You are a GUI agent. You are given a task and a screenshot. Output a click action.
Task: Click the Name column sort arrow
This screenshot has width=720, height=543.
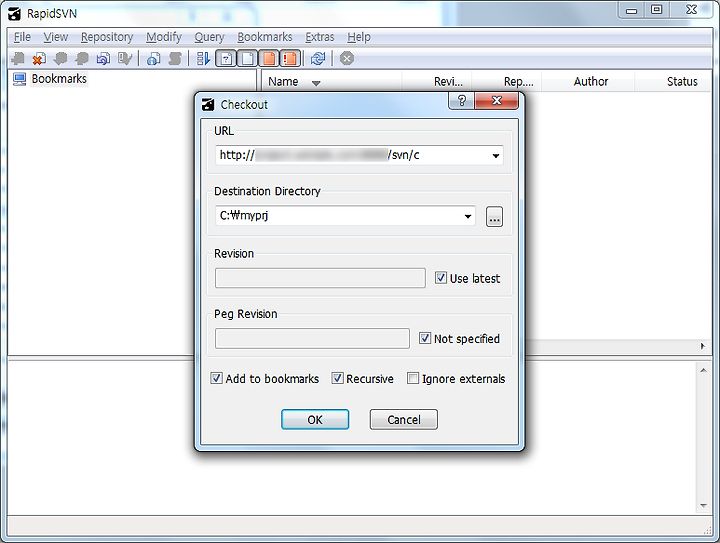click(315, 83)
